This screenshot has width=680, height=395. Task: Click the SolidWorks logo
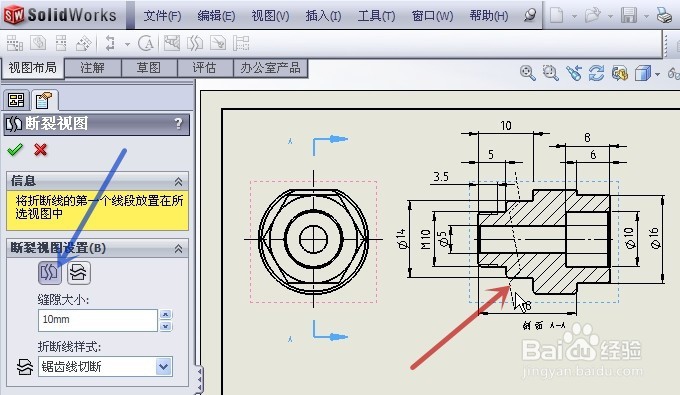(61, 15)
